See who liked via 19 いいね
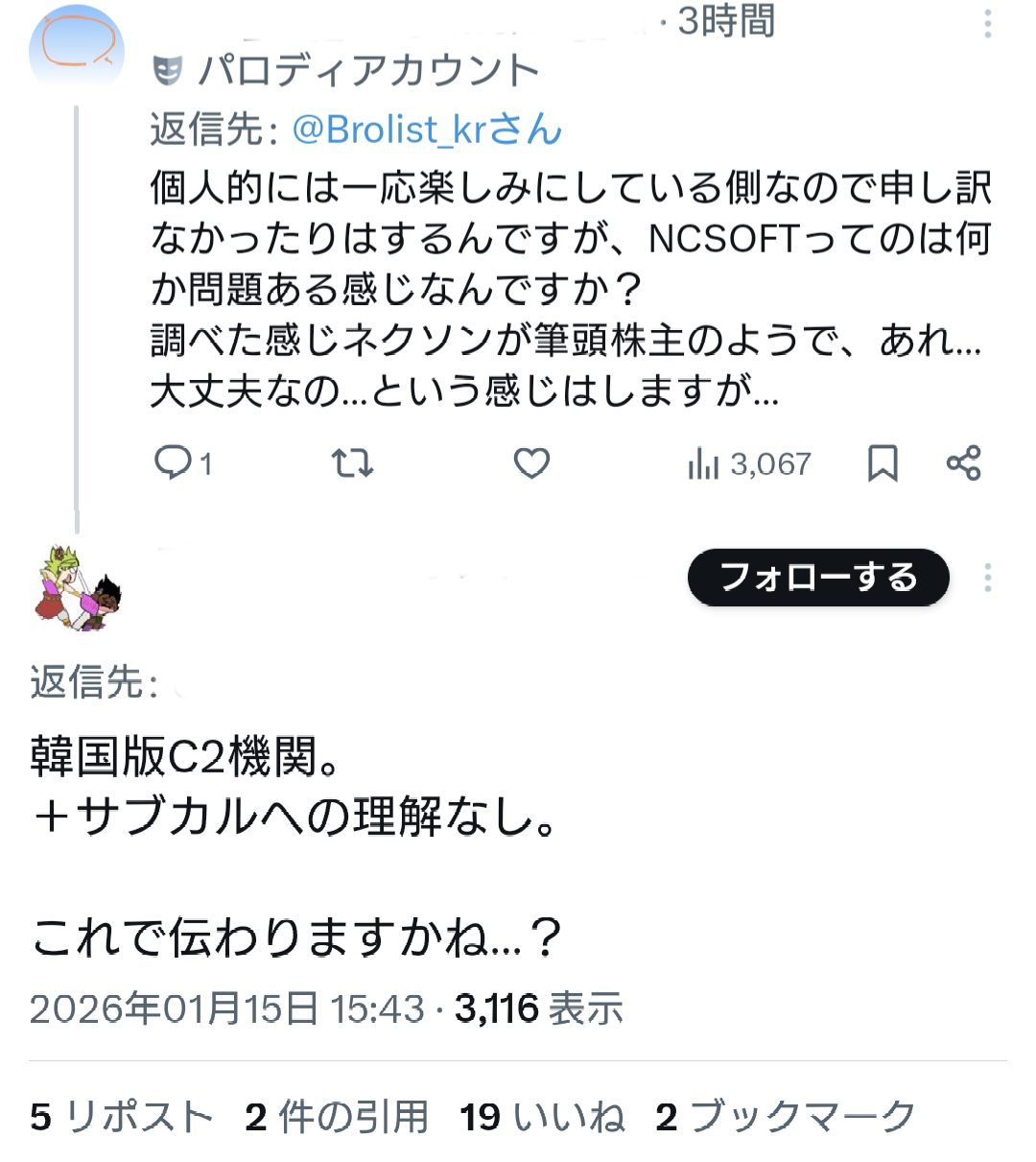Viewport: 1036px width, 1162px height. click(542, 1117)
